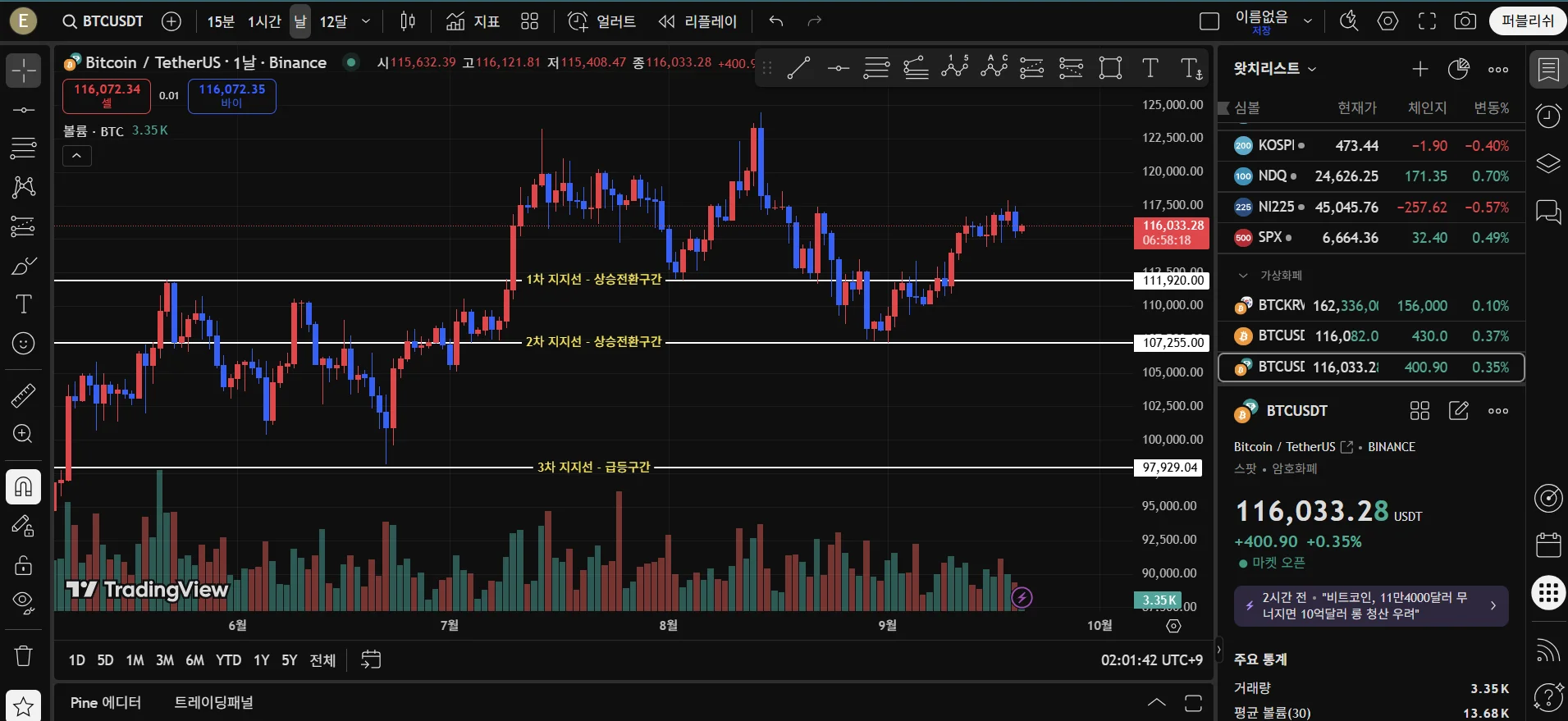Start 리플레이 bar replay

[x=698, y=21]
